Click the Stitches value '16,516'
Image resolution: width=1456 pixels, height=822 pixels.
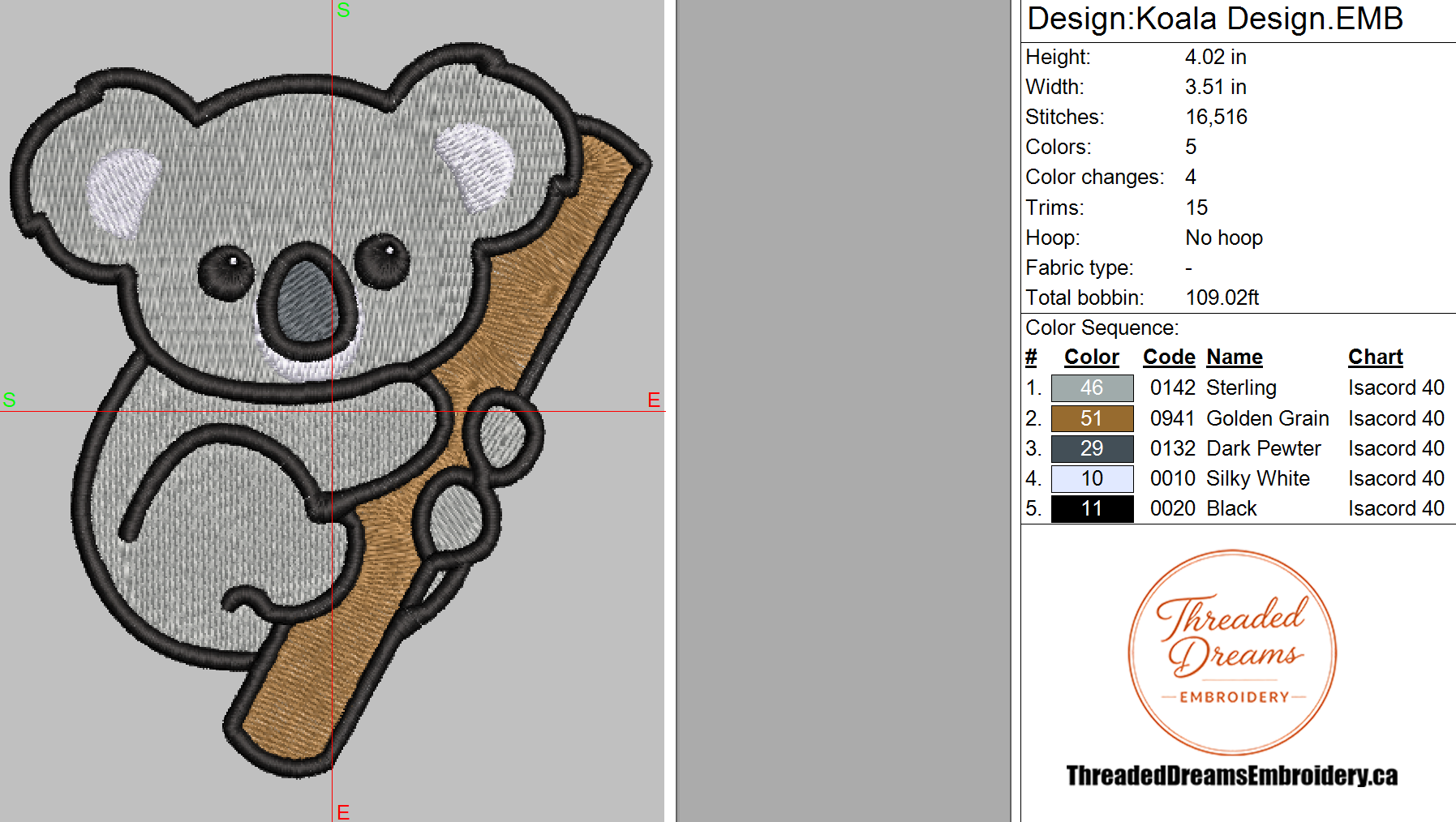tap(1216, 117)
